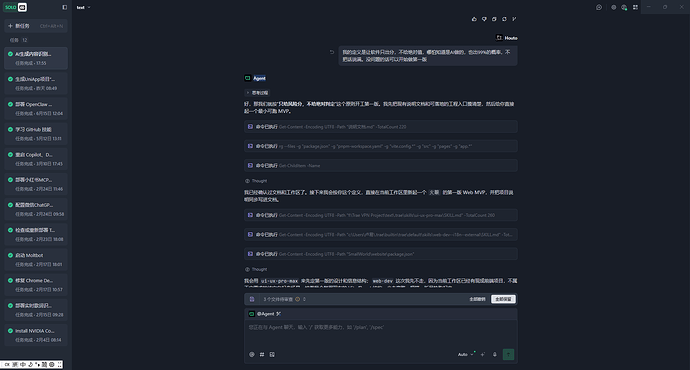This screenshot has width=690, height=370.
Task: Click the undo arrow beside user message
Action: (x=332, y=52)
